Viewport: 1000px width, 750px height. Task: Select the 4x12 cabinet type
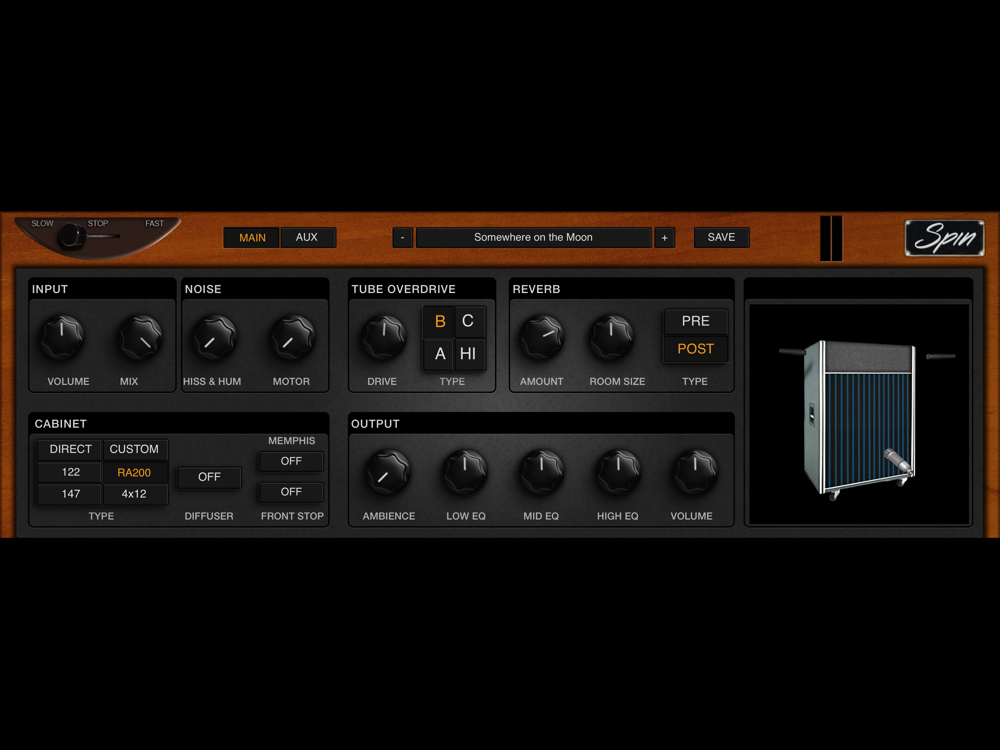click(135, 494)
